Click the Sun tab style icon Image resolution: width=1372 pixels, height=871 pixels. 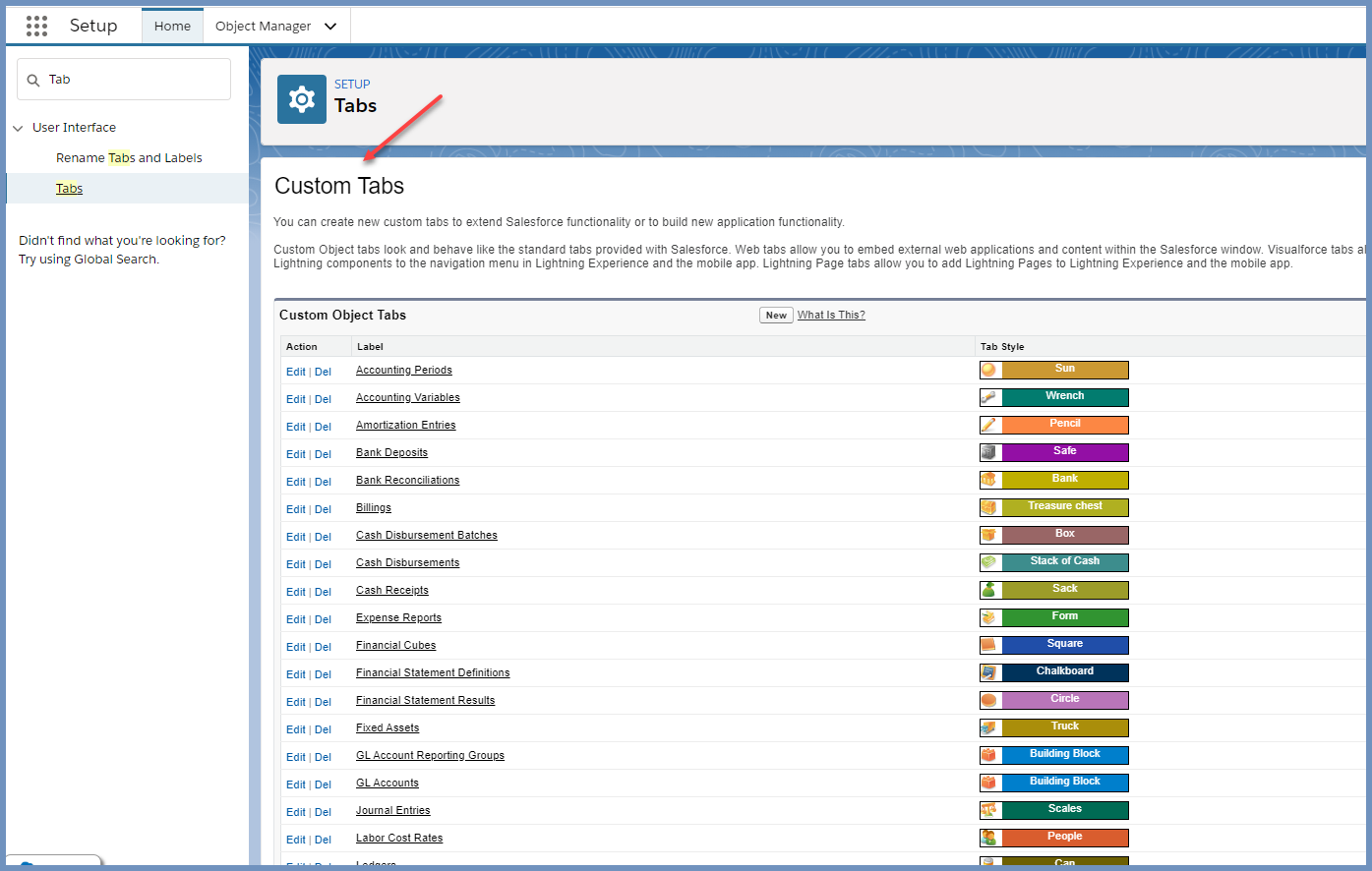point(990,370)
